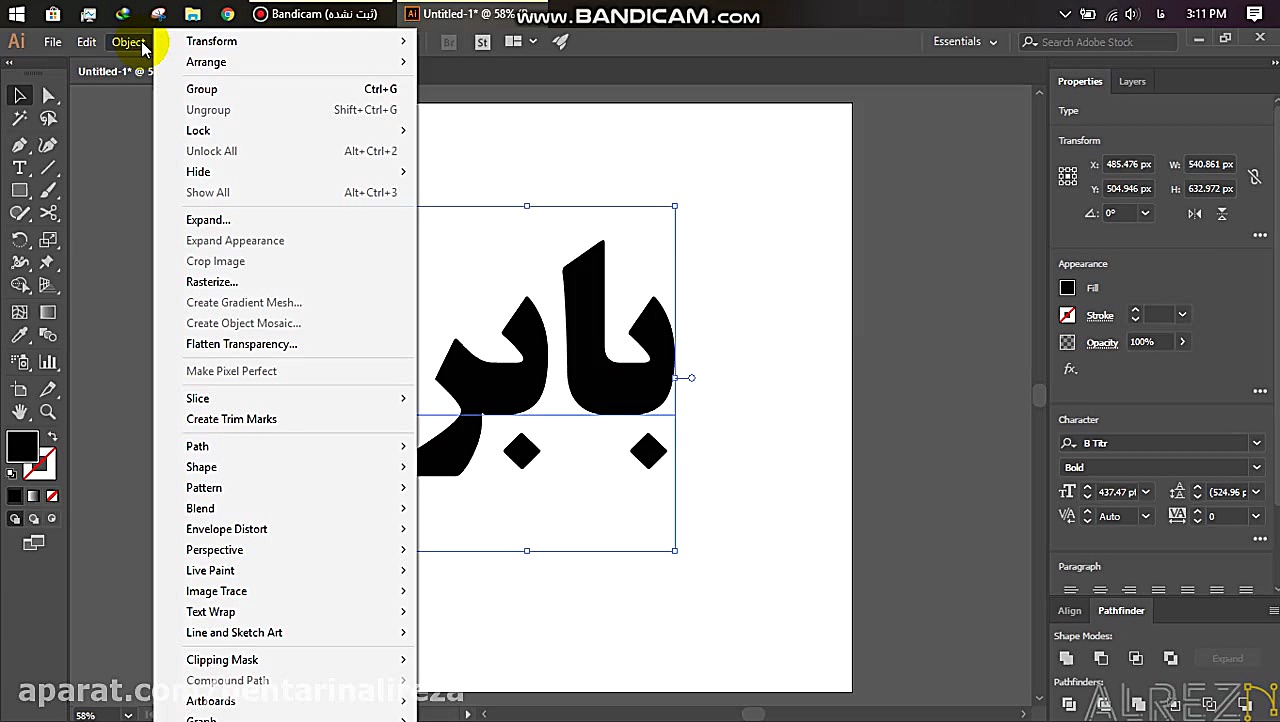
Task: Click the font size field
Action: [x=1117, y=492]
